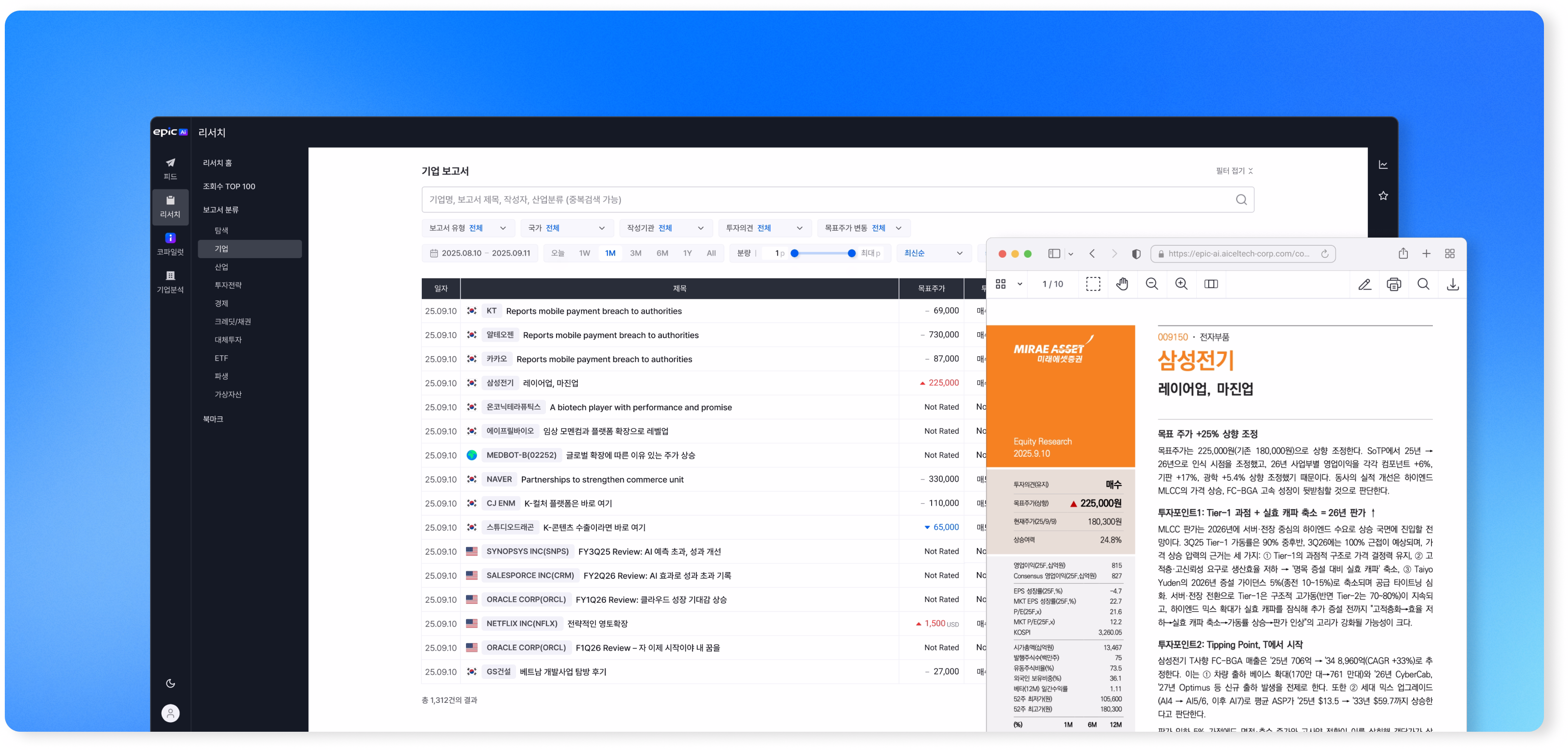Image resolution: width=1568 pixels, height=750 pixels.
Task: Print the PDF report
Action: pos(1394,284)
